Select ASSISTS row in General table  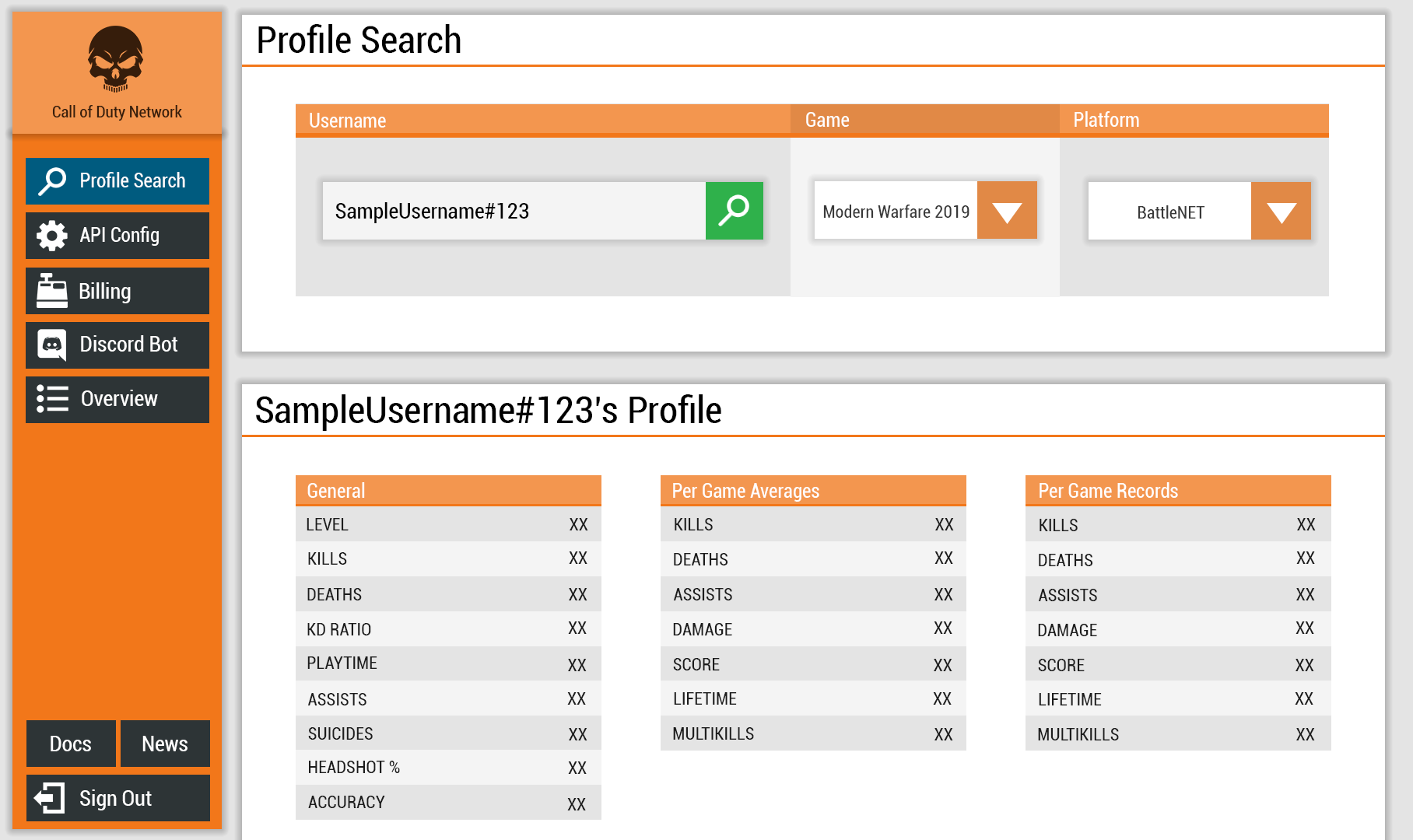point(448,698)
